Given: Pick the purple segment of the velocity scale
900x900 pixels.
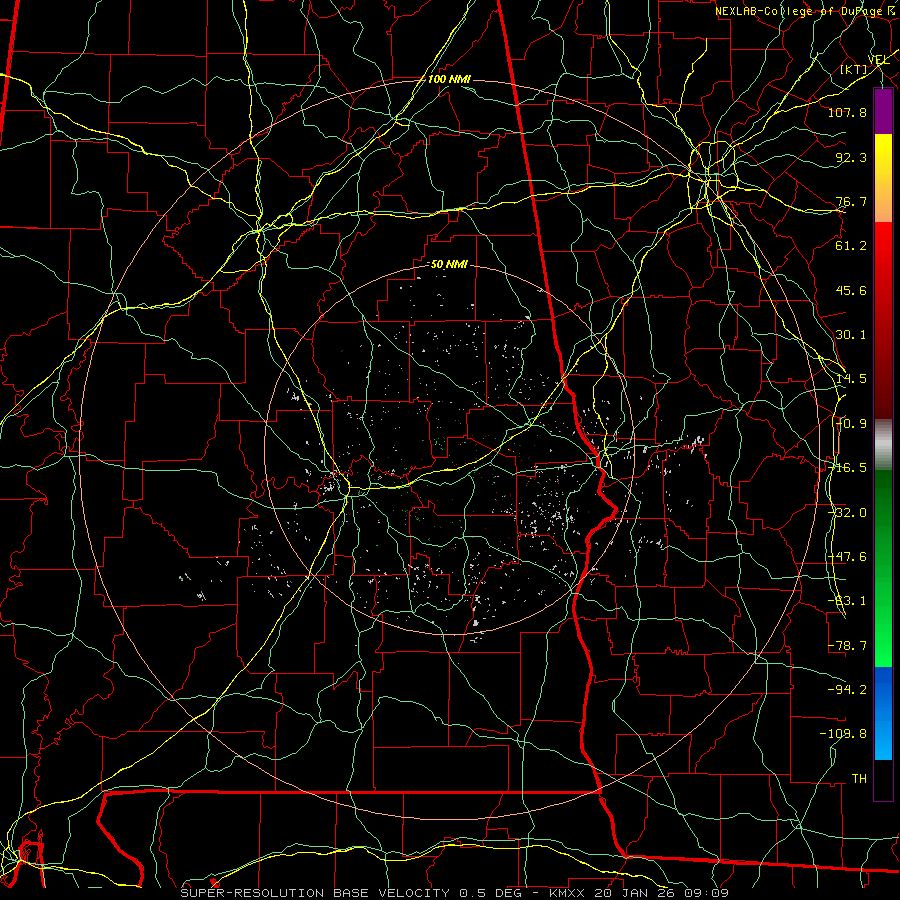Looking at the screenshot, I should (x=883, y=111).
